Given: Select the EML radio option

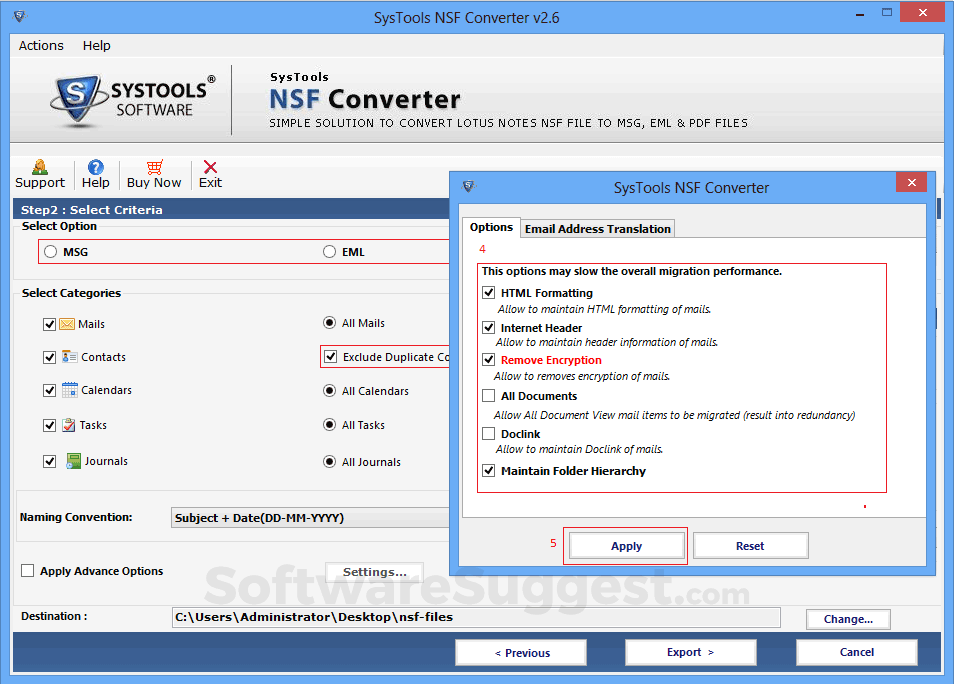Looking at the screenshot, I should pyautogui.click(x=329, y=252).
